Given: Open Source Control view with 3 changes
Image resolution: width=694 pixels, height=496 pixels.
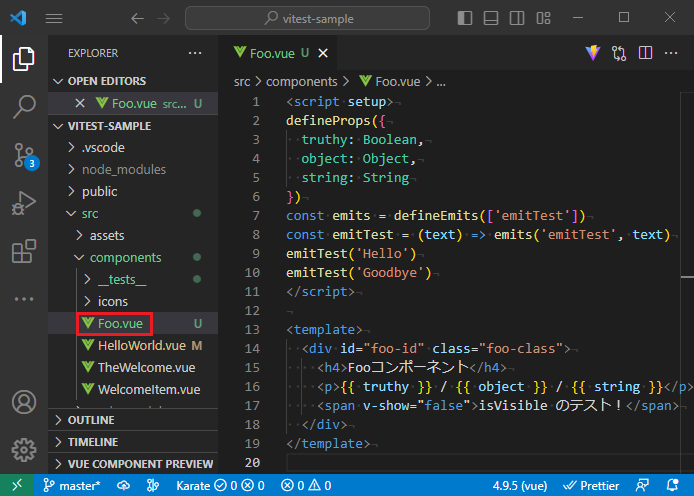Looking at the screenshot, I should click(x=25, y=156).
